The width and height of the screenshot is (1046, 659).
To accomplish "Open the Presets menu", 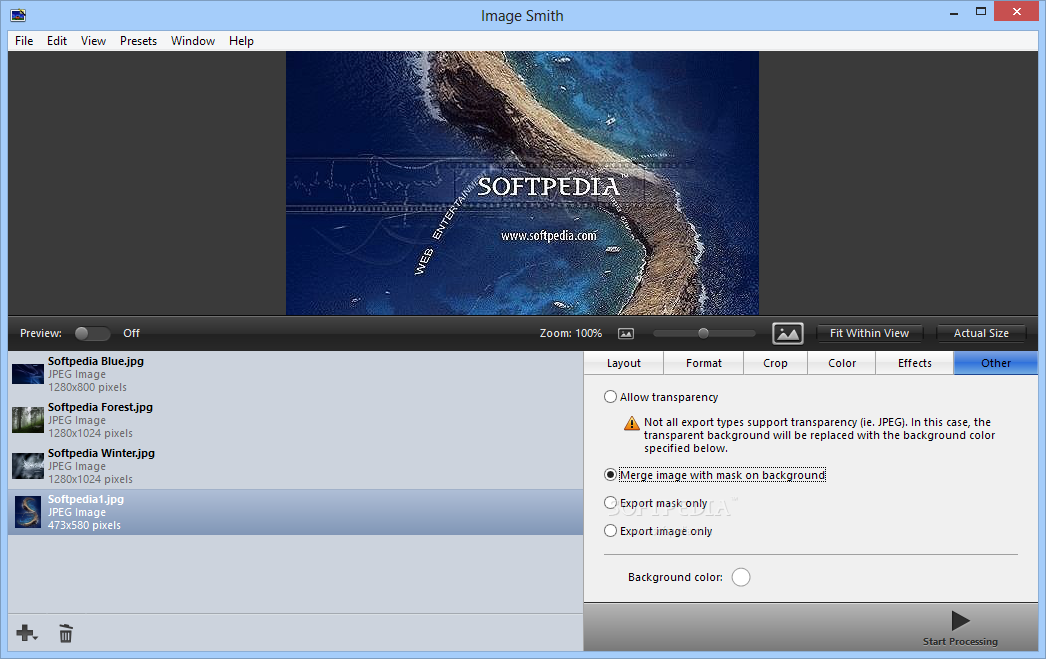I will point(138,41).
